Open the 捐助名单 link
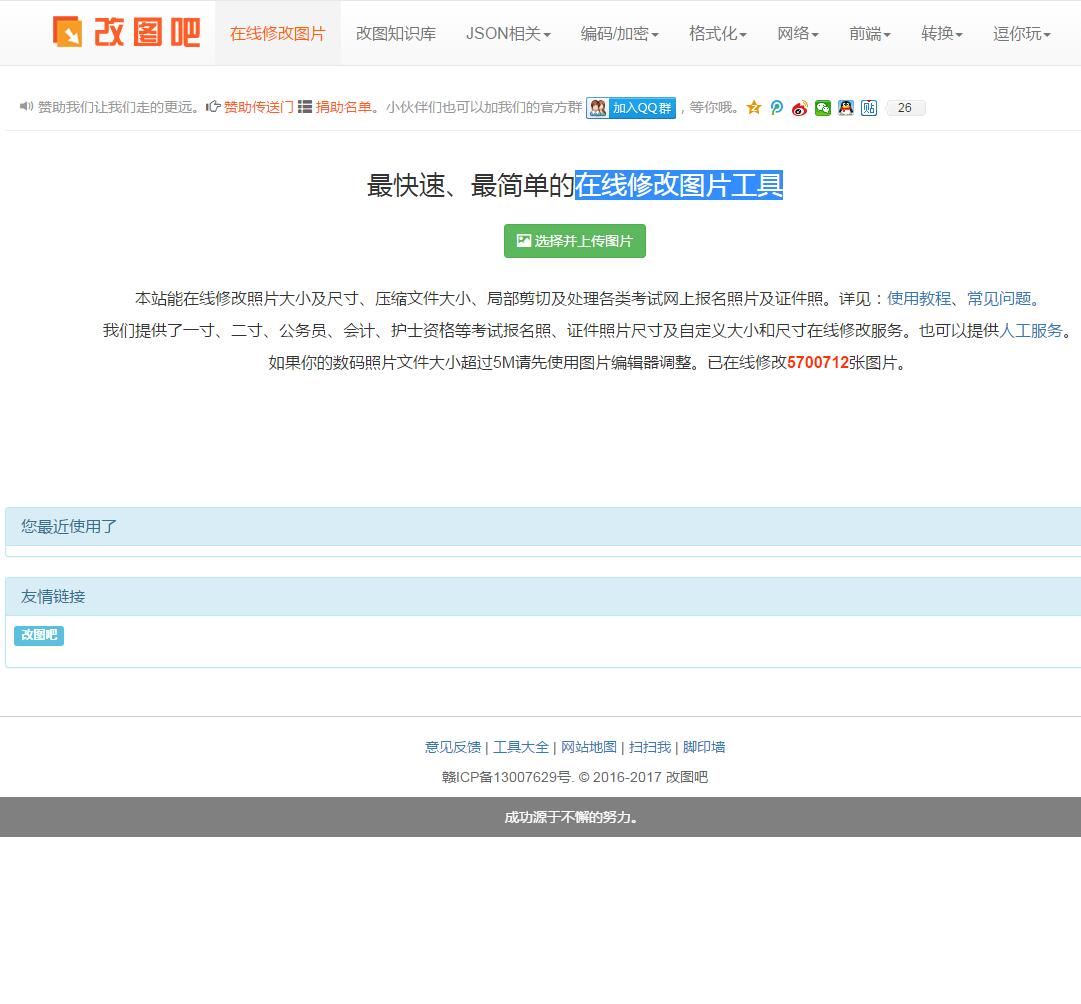 click(x=343, y=108)
